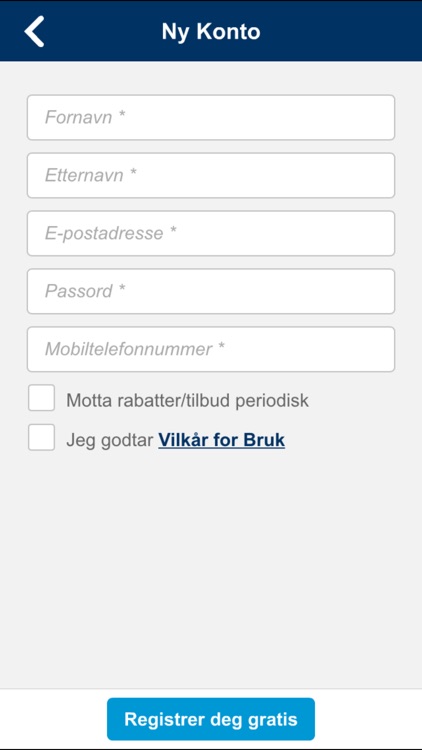
Task: Select the Etternavn text field
Action: (211, 176)
